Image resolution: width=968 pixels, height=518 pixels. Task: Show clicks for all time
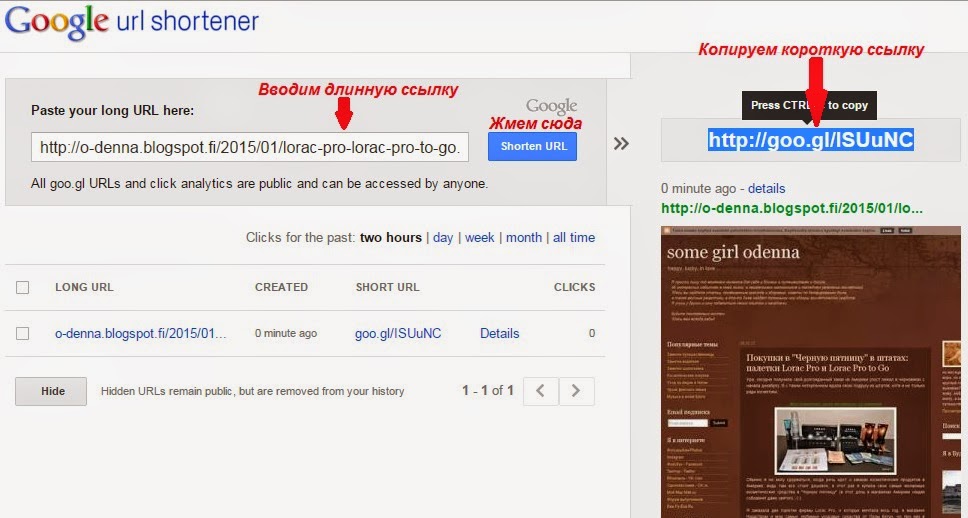pyautogui.click(x=574, y=238)
